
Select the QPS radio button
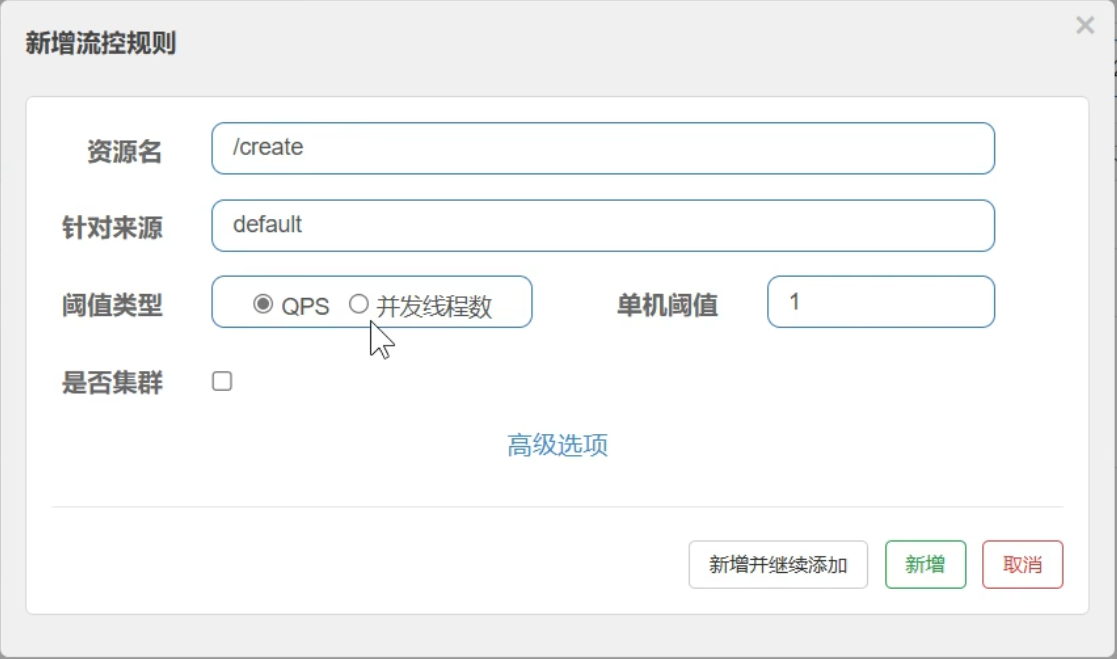click(x=263, y=304)
